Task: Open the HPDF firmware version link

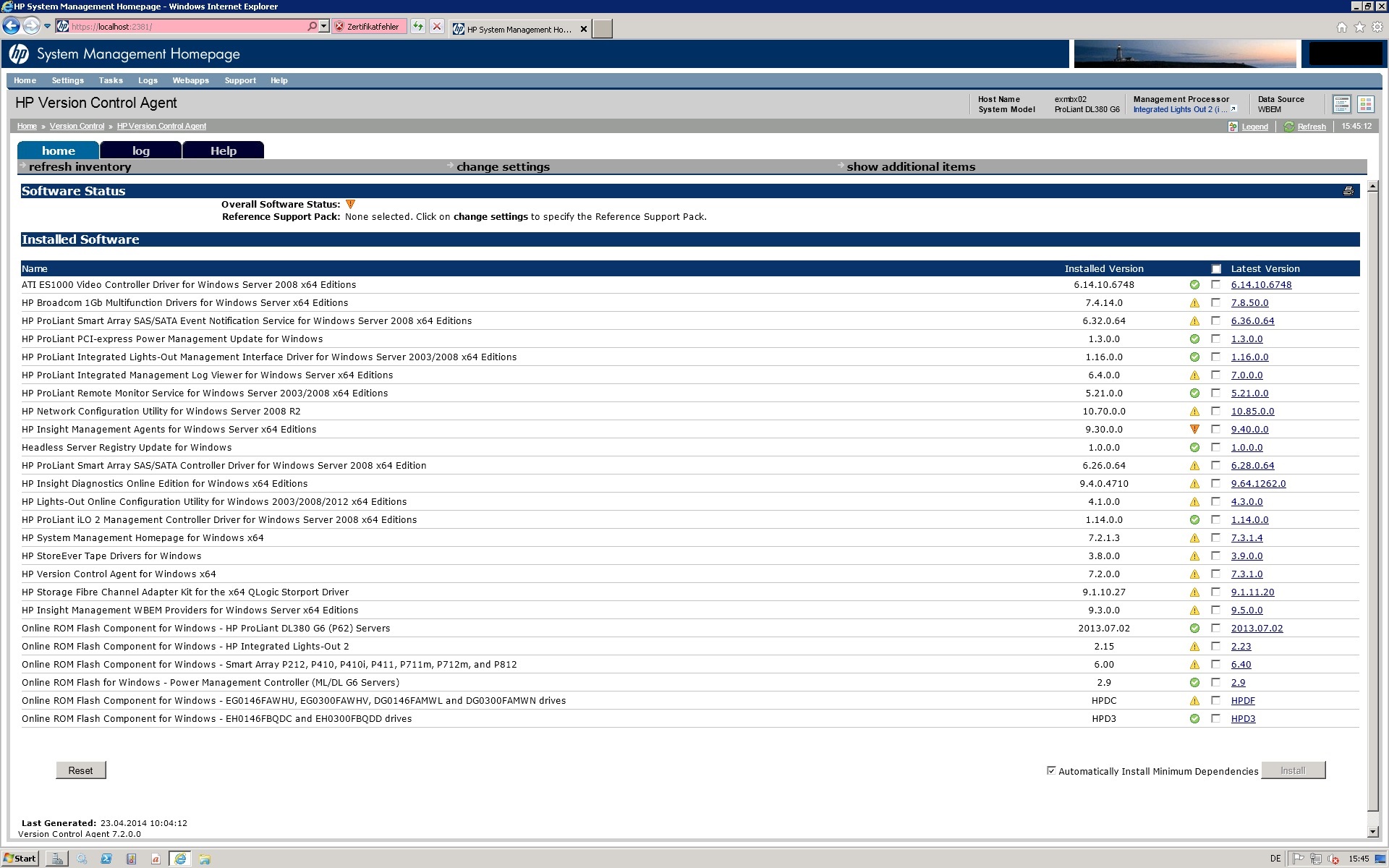Action: pos(1243,701)
